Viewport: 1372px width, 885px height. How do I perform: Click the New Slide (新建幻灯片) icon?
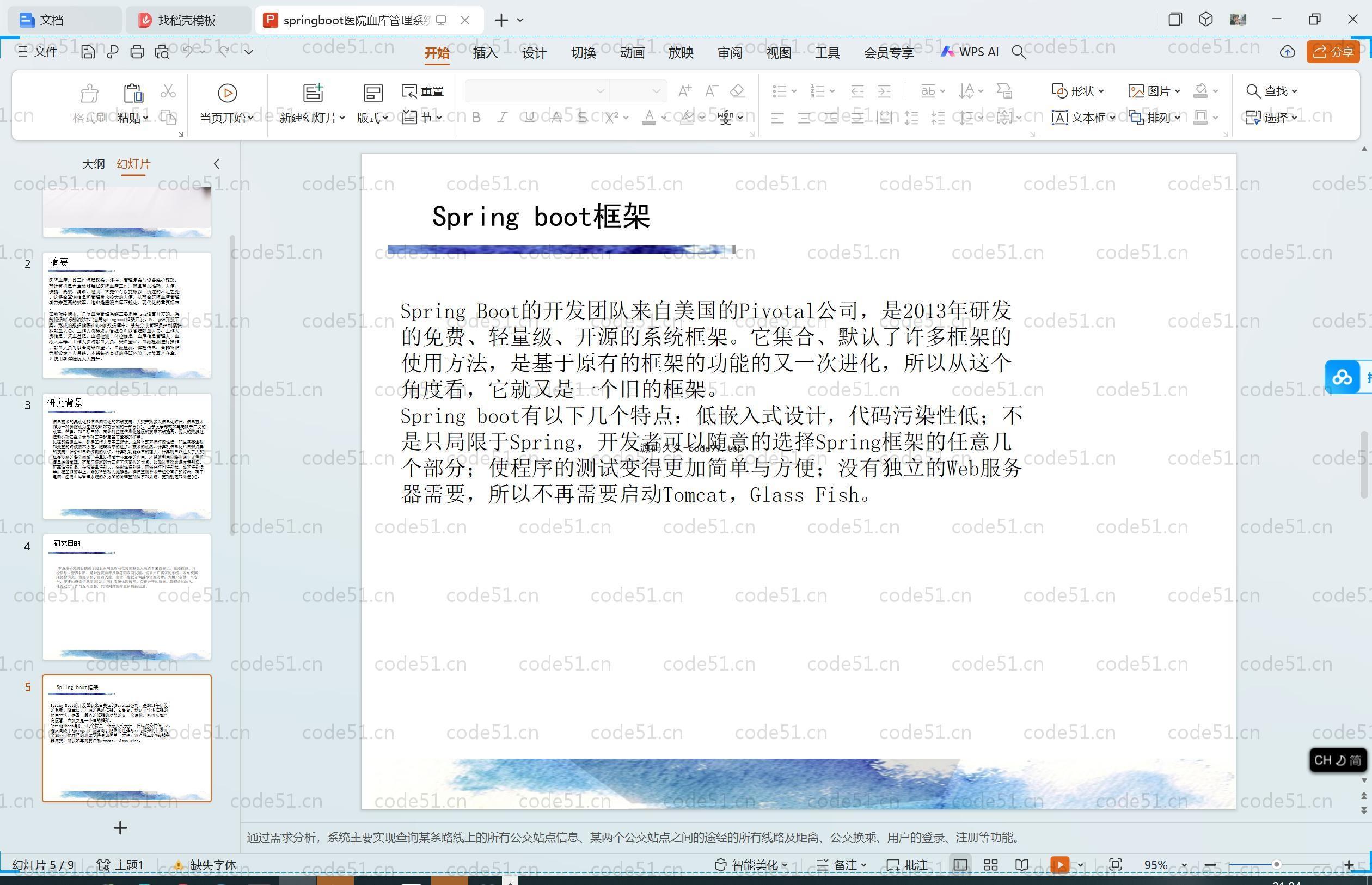click(313, 93)
